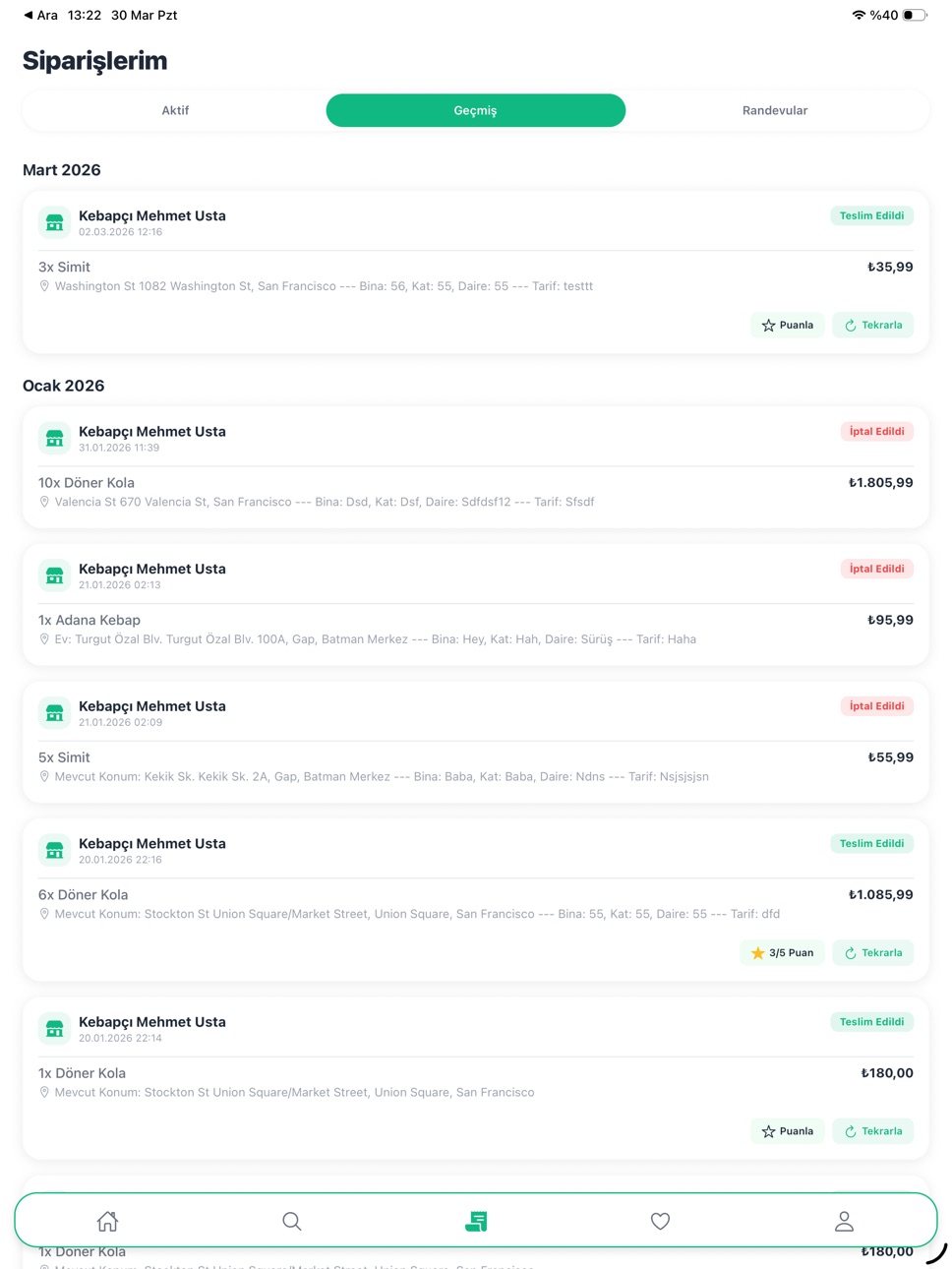Screen dimensions: 952x1269
Task: Repeat the 3x Simit order with Tekrarla
Action: (x=873, y=326)
